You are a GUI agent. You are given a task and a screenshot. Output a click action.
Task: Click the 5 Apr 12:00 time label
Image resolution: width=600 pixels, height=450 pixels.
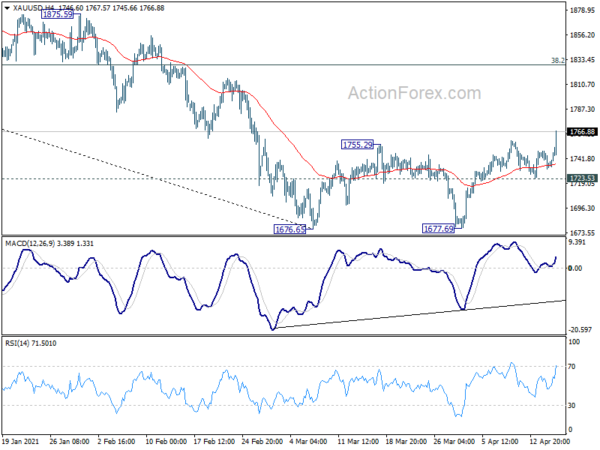(x=500, y=441)
